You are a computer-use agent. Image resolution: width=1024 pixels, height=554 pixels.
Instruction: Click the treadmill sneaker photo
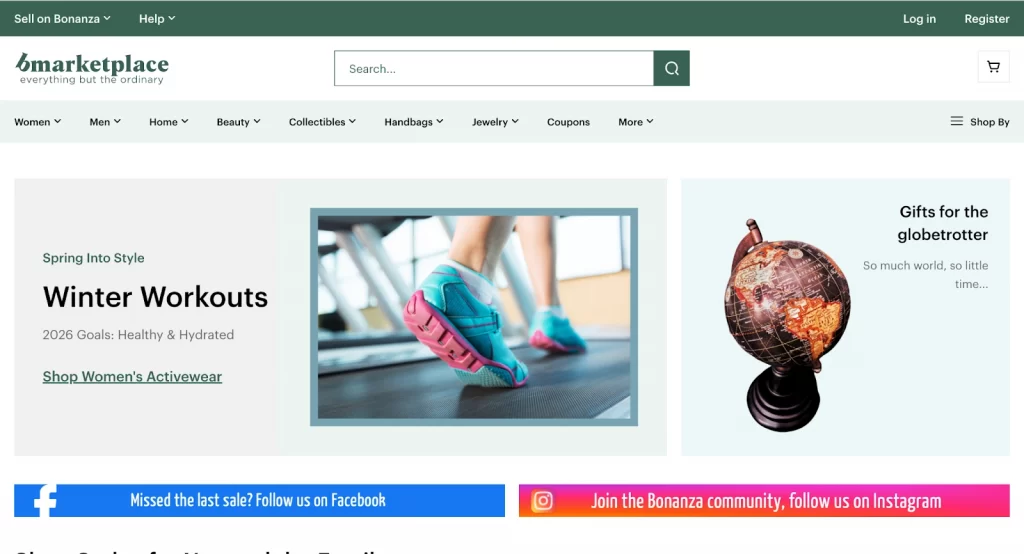pos(473,317)
